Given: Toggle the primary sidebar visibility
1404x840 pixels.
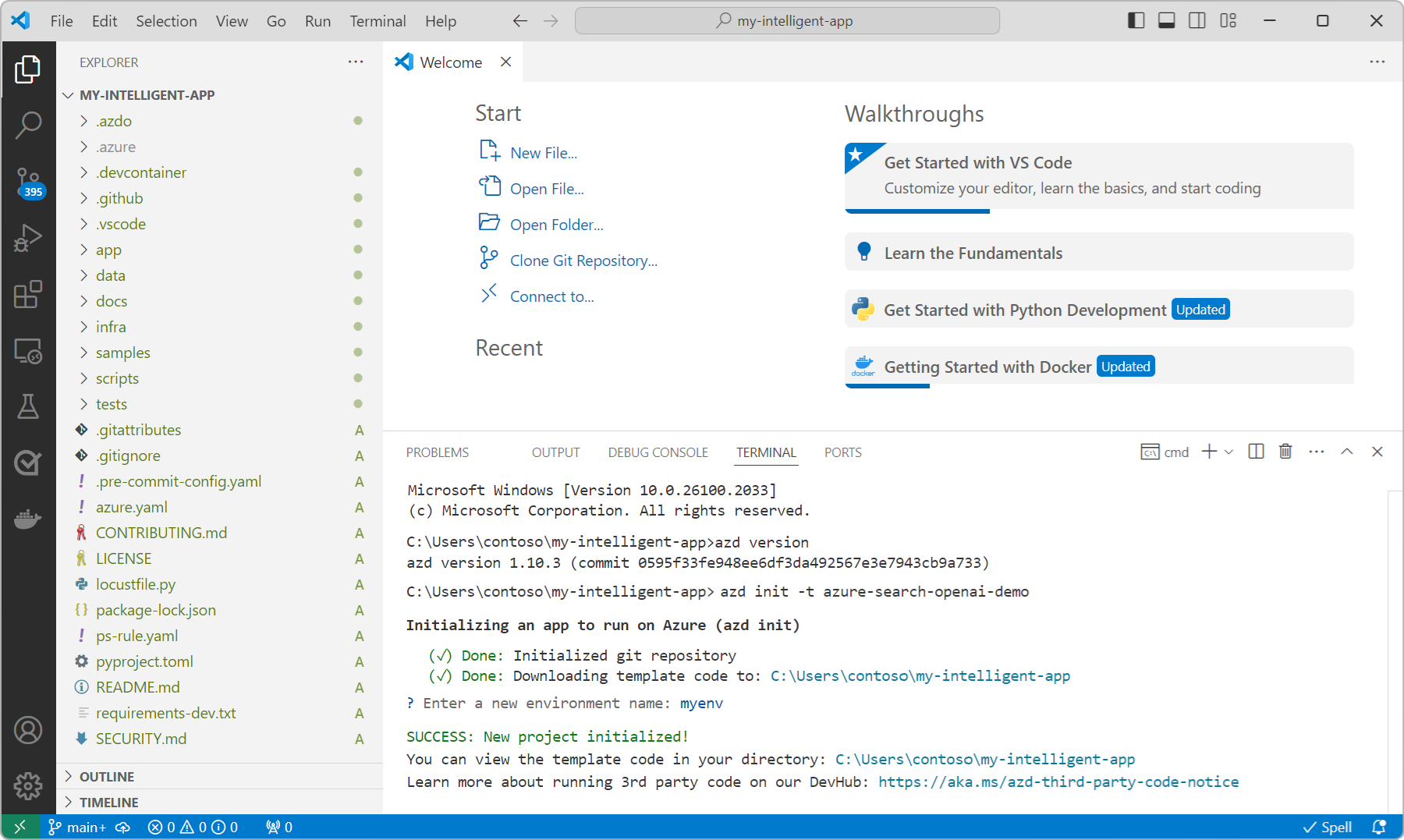Looking at the screenshot, I should click(1136, 21).
